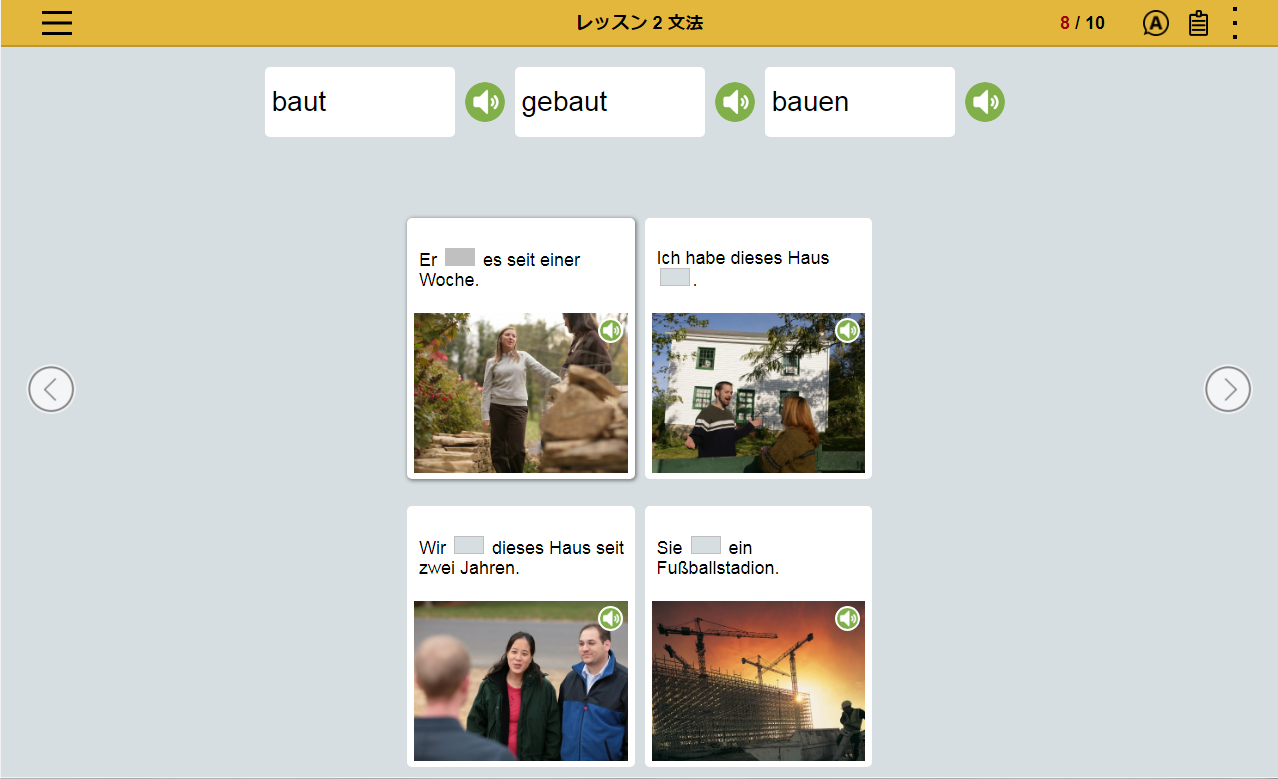Play audio on the 'Er es seit einer Woche' card
The width and height of the screenshot is (1278, 779).
(610, 331)
